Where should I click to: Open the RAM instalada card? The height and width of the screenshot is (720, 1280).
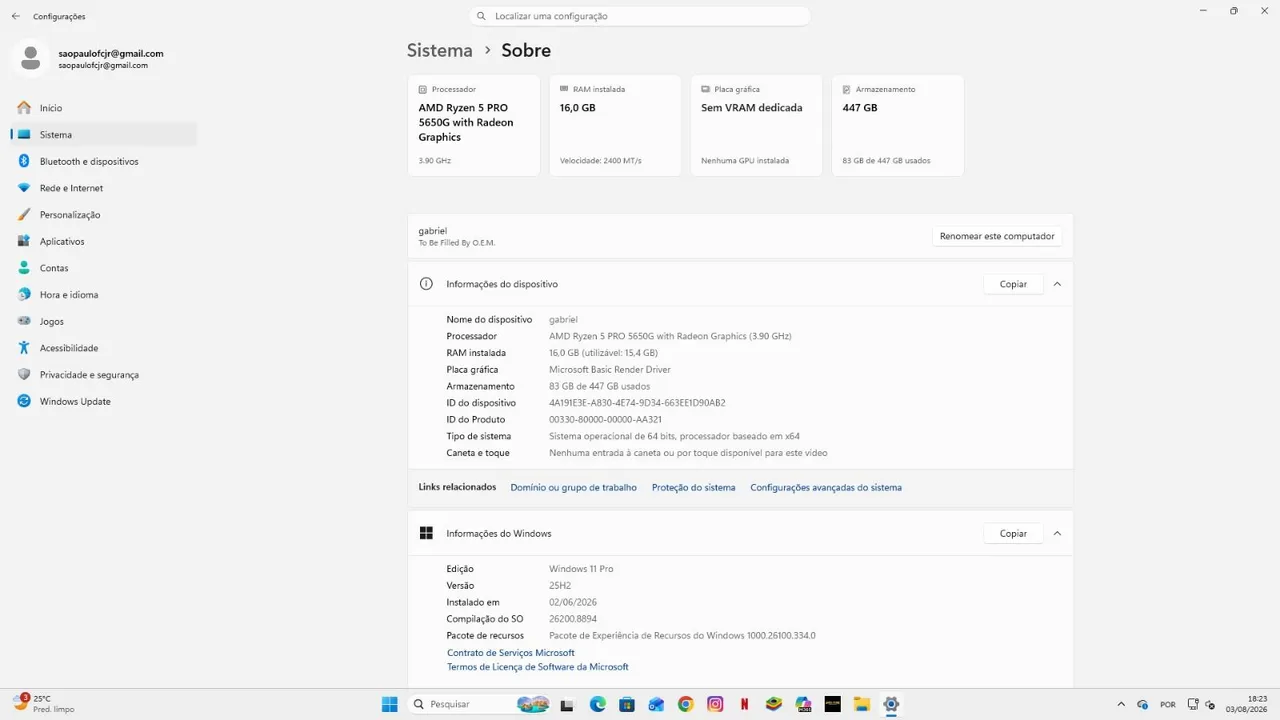(x=615, y=125)
